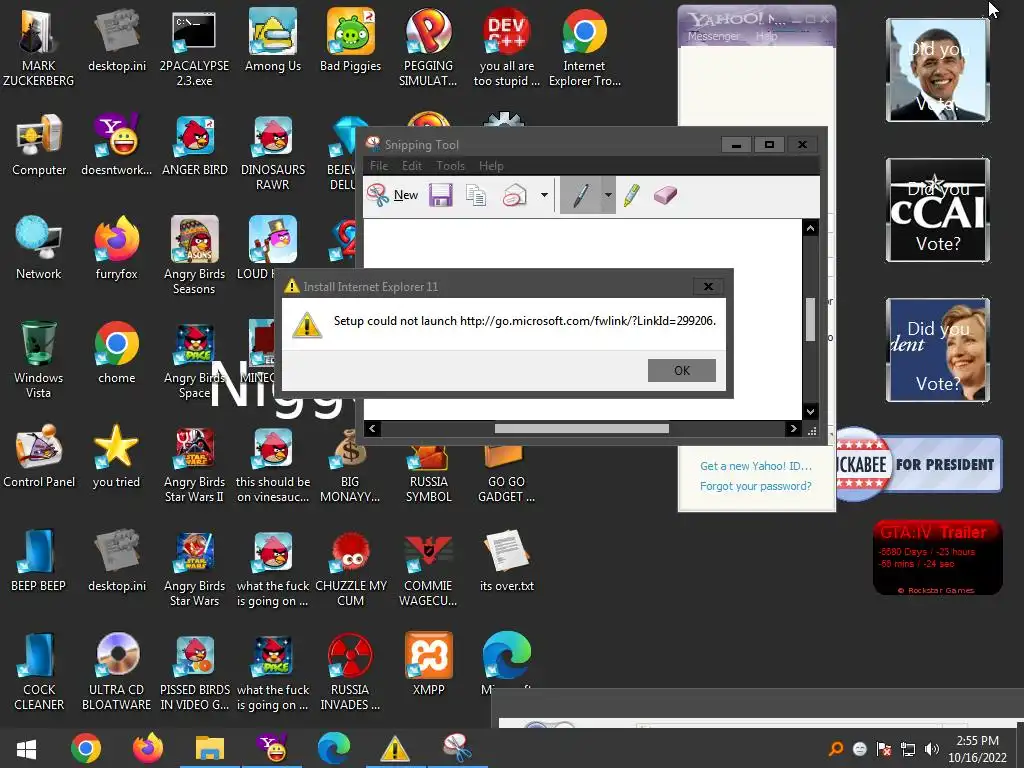Open the Windows Start button

pos(26,748)
